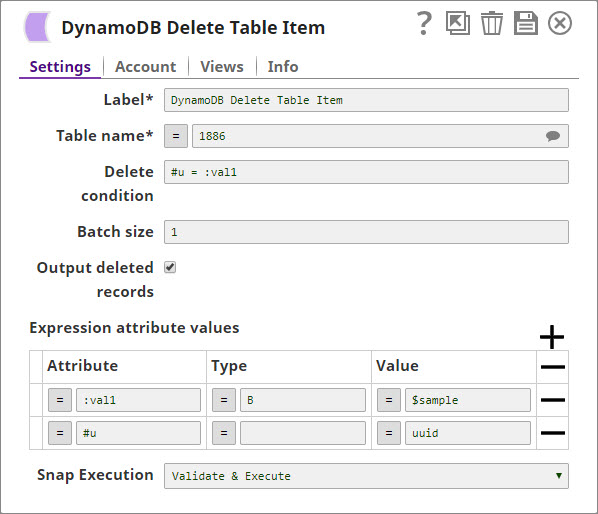Open the Info tab
This screenshot has height=514, width=598.
(283, 67)
